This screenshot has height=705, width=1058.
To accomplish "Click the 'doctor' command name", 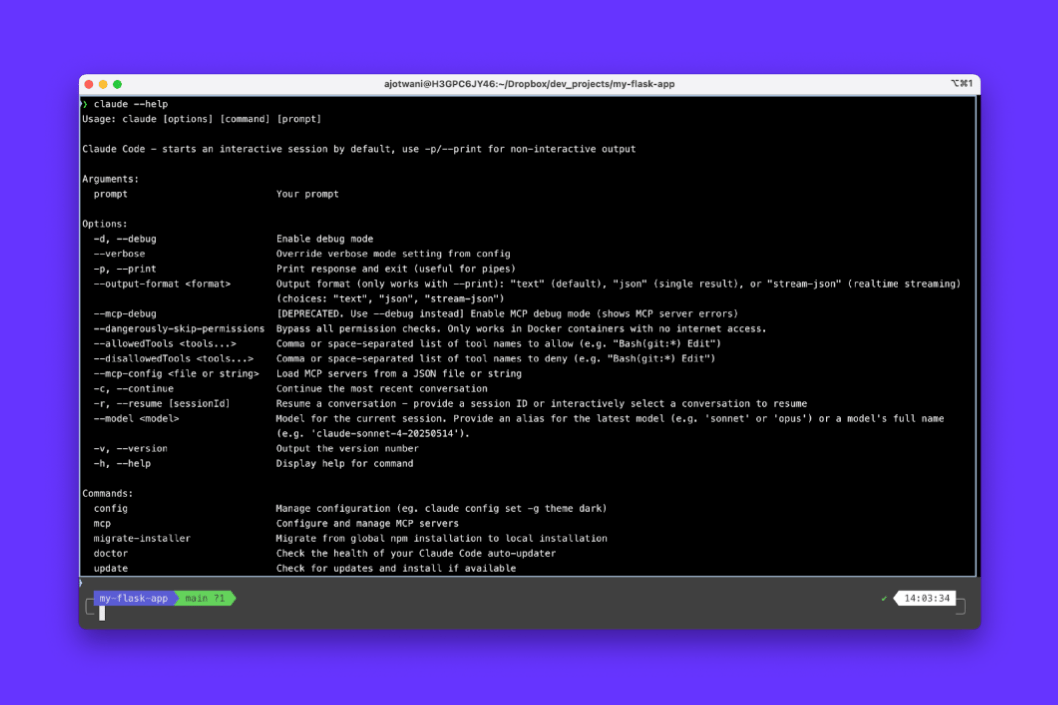I will click(x=111, y=553).
